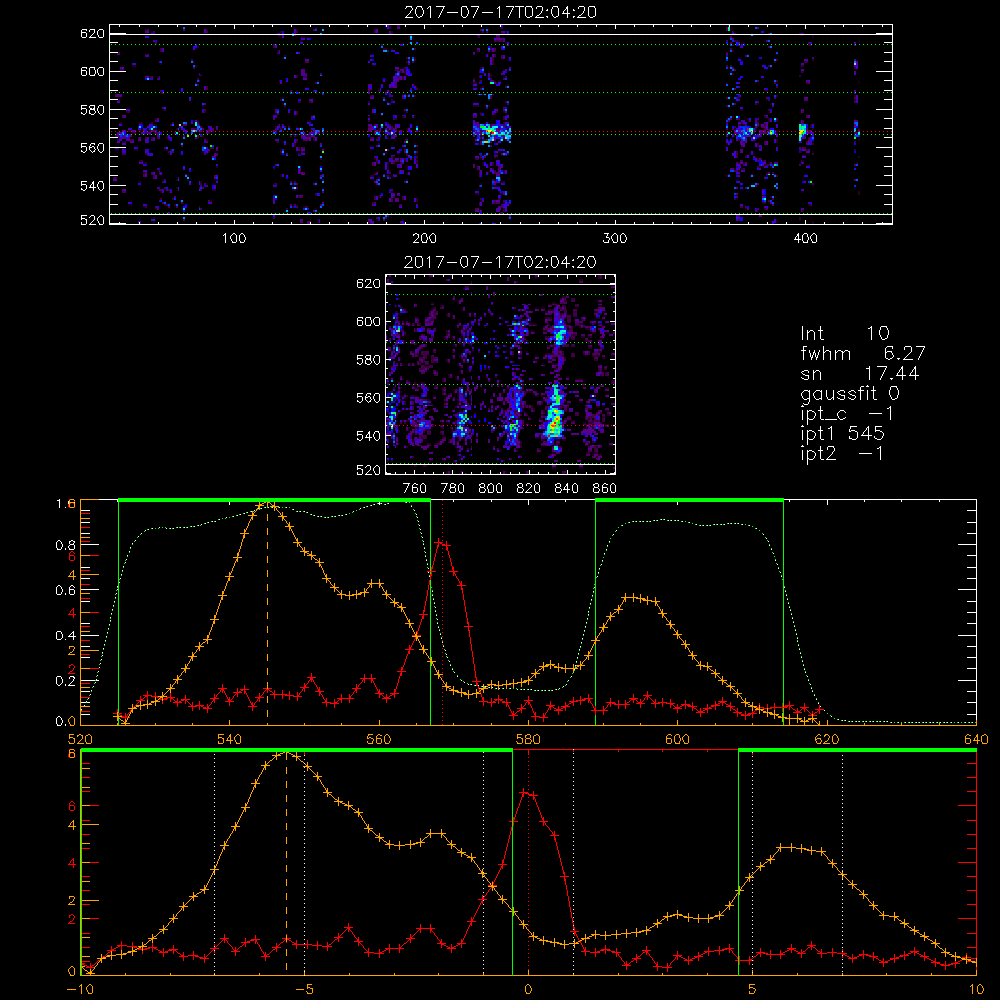
Task: Click the "860" tick label under middle image
Action: point(605,489)
